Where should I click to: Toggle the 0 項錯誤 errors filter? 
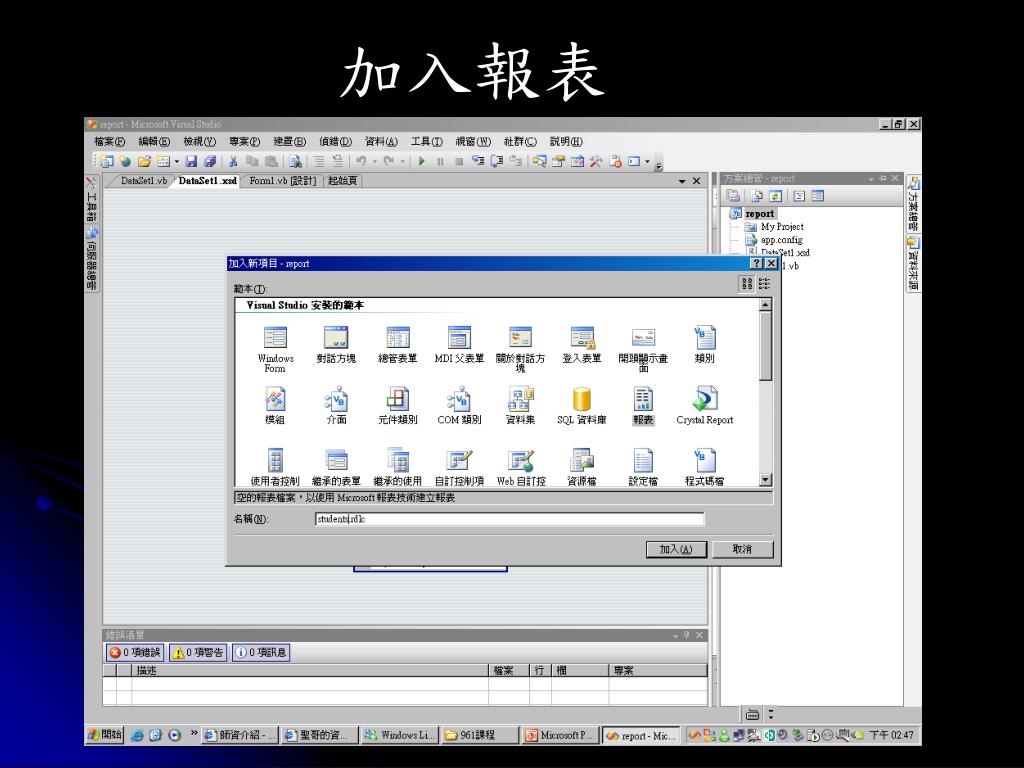(x=135, y=652)
